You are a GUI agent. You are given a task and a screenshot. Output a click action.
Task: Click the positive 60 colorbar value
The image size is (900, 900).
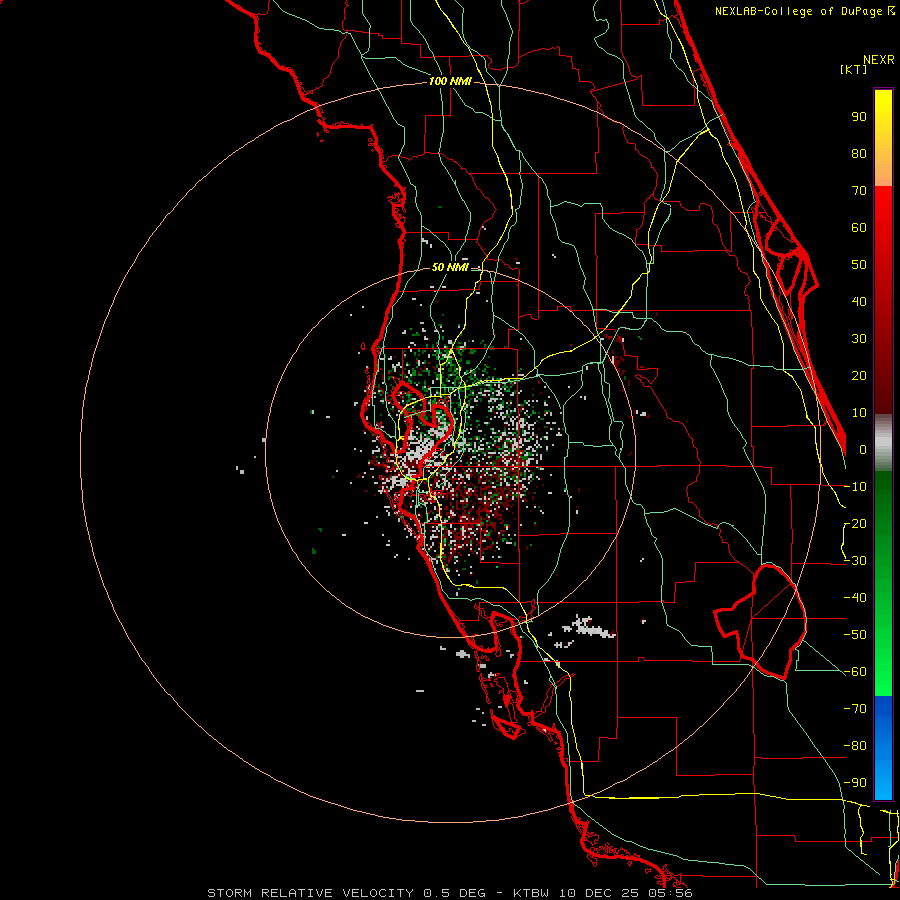[x=859, y=227]
